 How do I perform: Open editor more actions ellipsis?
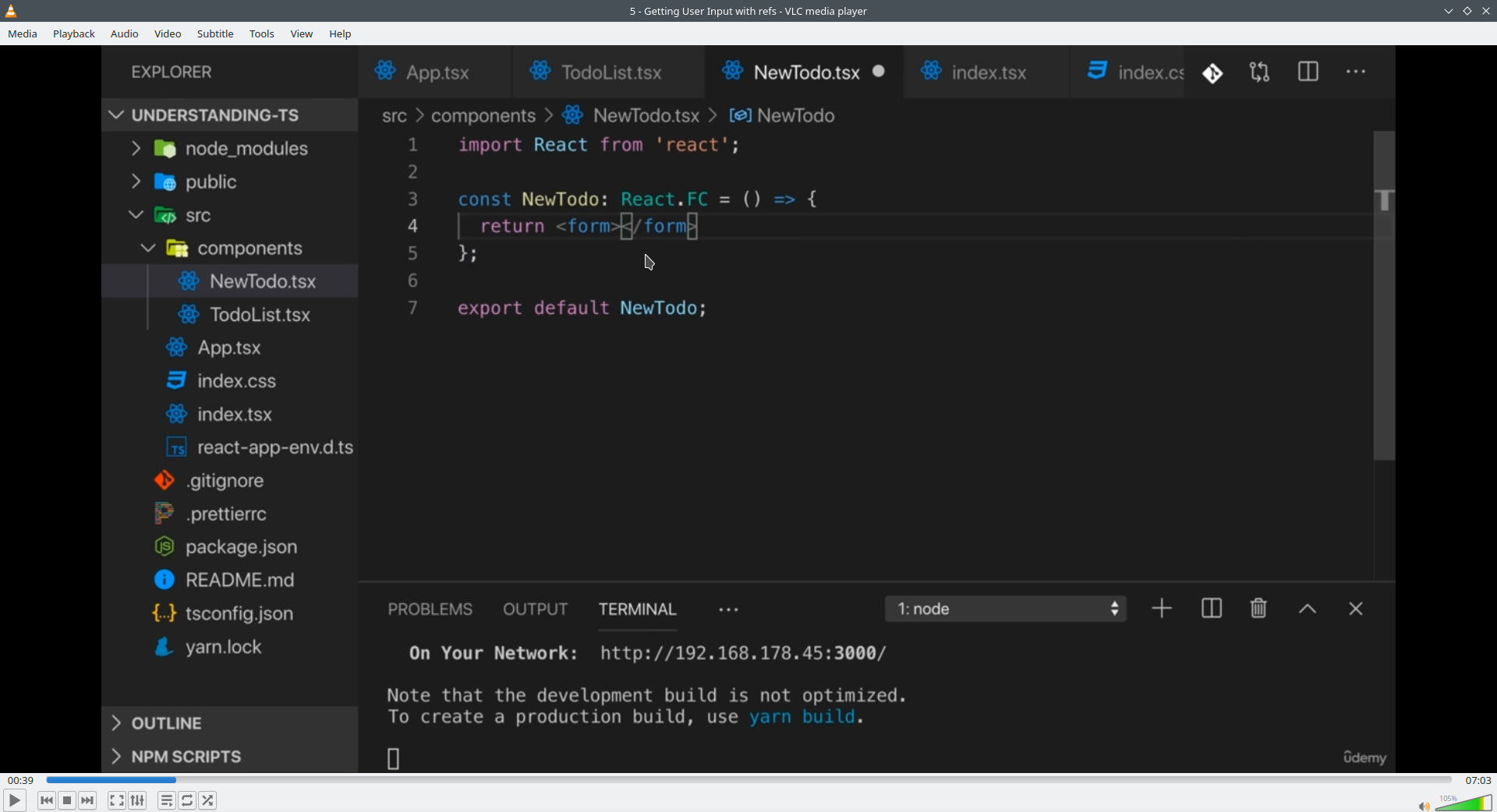(1356, 72)
